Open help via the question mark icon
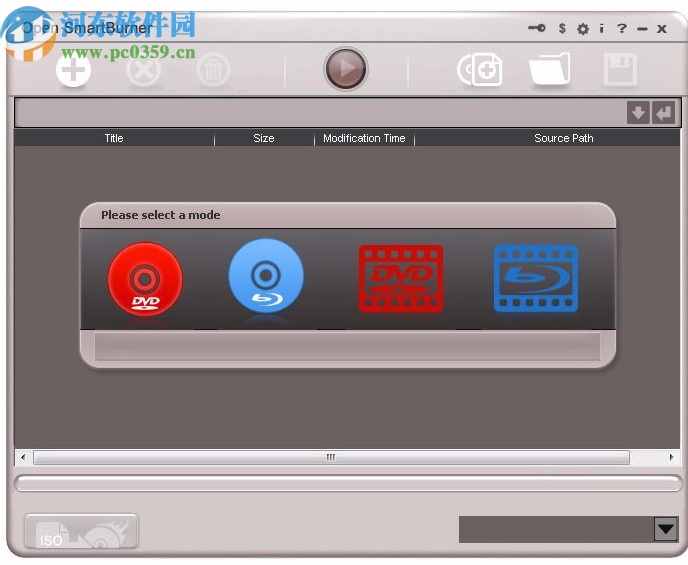The height and width of the screenshot is (565, 688). click(x=621, y=29)
